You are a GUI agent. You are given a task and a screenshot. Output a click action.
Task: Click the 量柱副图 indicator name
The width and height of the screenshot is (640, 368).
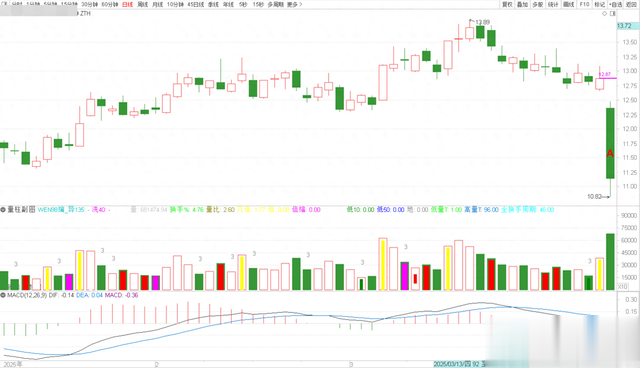pyautogui.click(x=21, y=210)
